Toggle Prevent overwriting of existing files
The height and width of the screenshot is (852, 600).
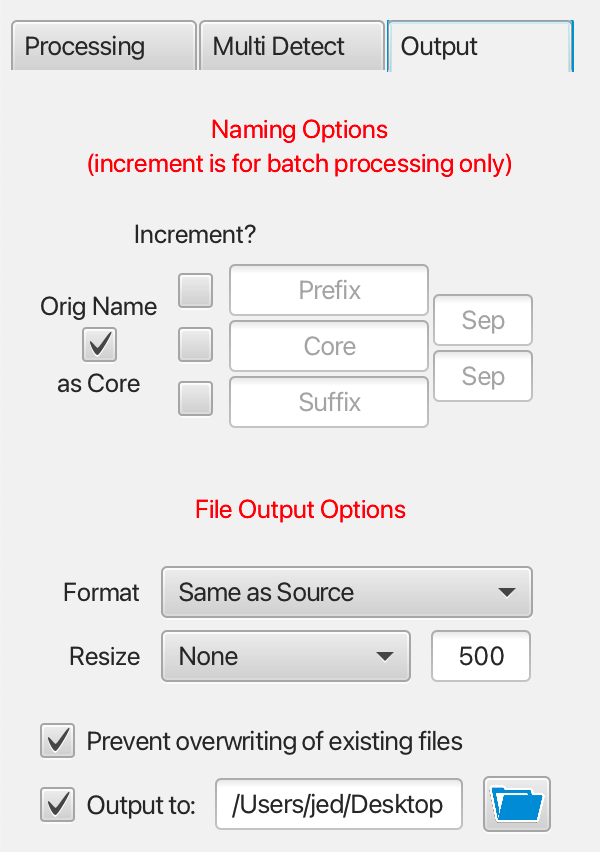[x=57, y=741]
